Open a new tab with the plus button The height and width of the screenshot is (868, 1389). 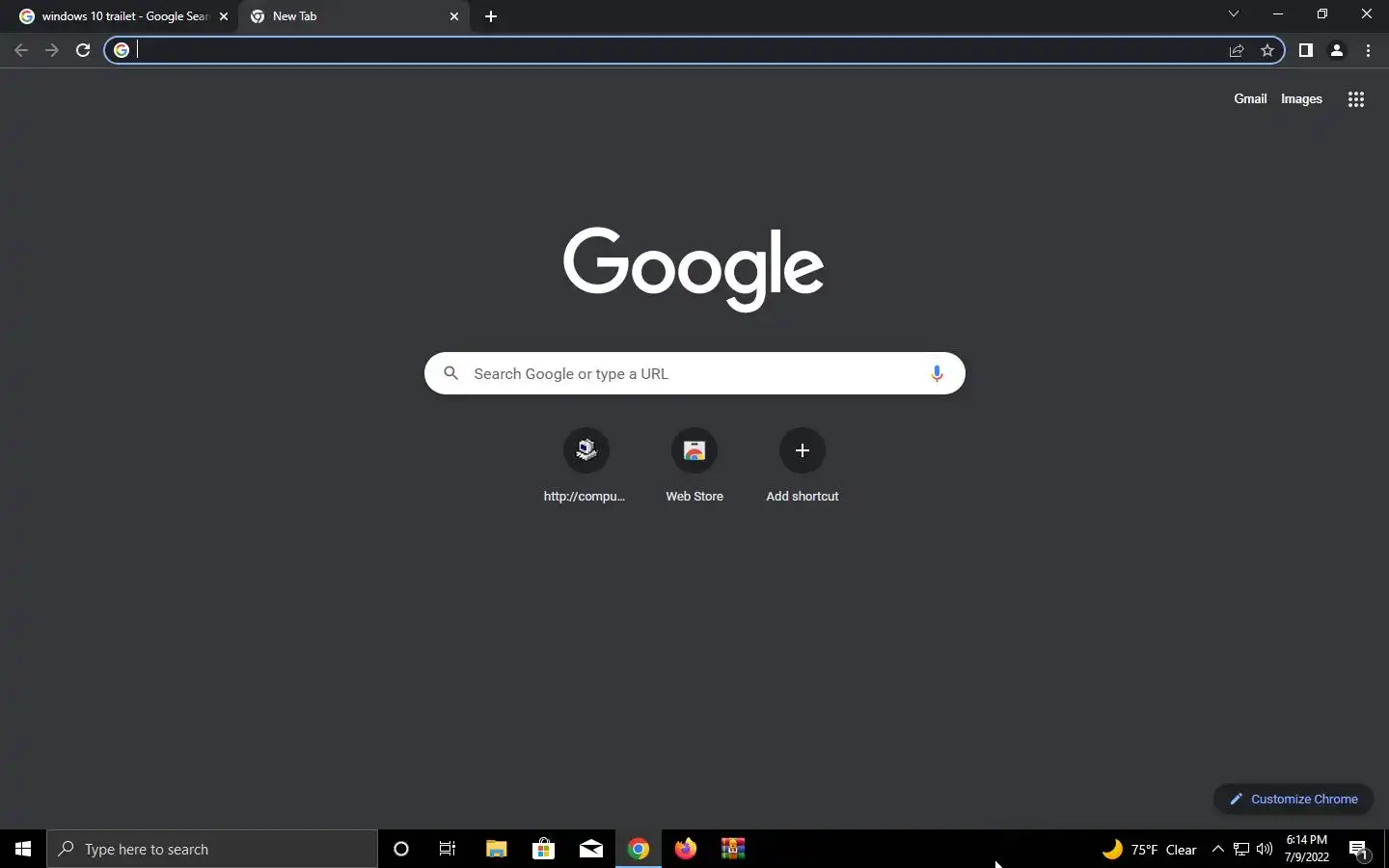tap(491, 16)
